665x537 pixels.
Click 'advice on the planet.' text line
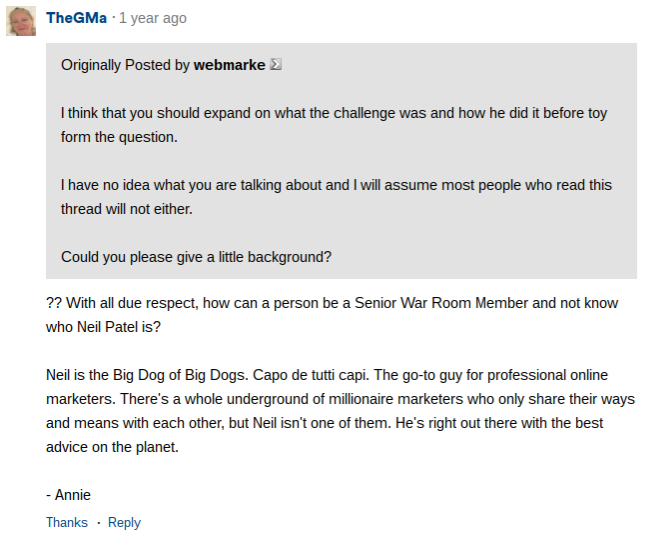pyautogui.click(x=112, y=446)
